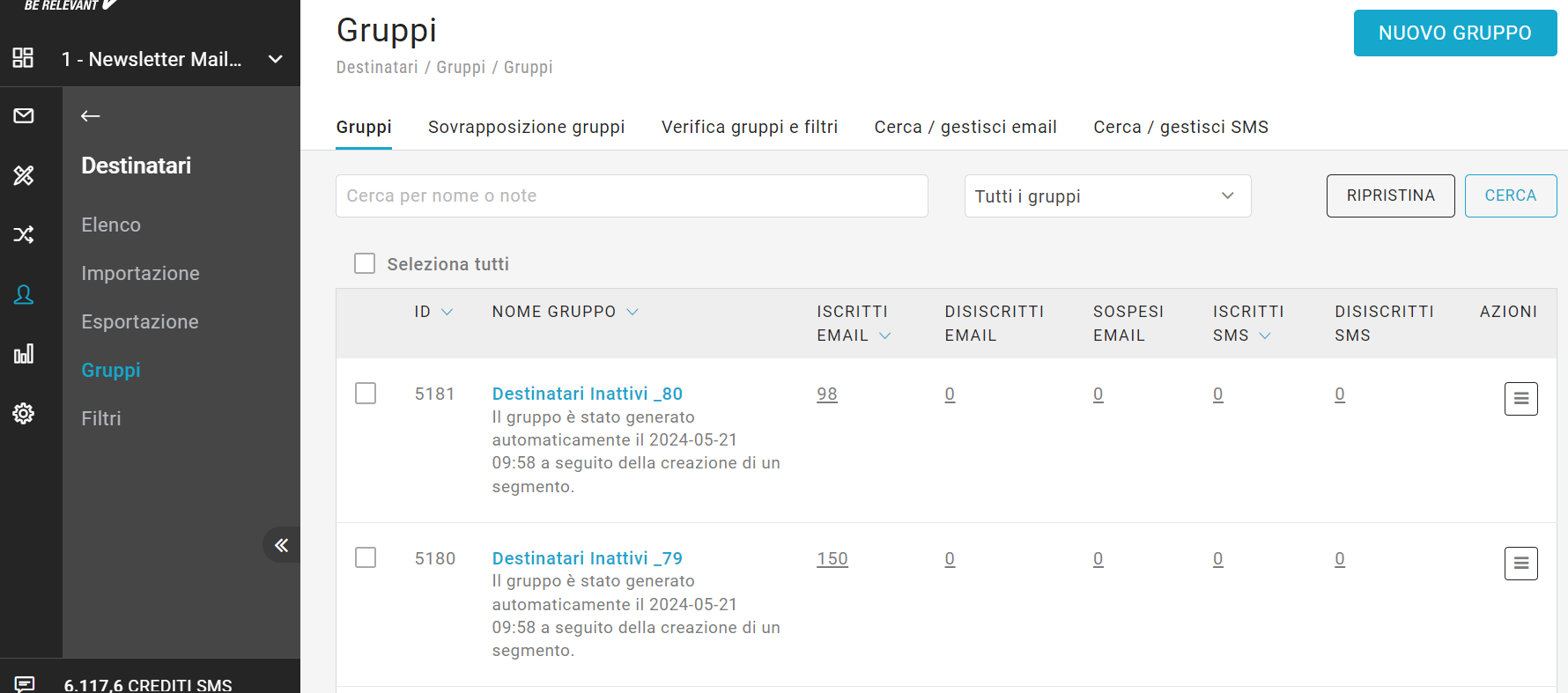Screen dimensions: 1568x693
Task: Sort by Nome Gruppo column chevron
Action: point(632,312)
